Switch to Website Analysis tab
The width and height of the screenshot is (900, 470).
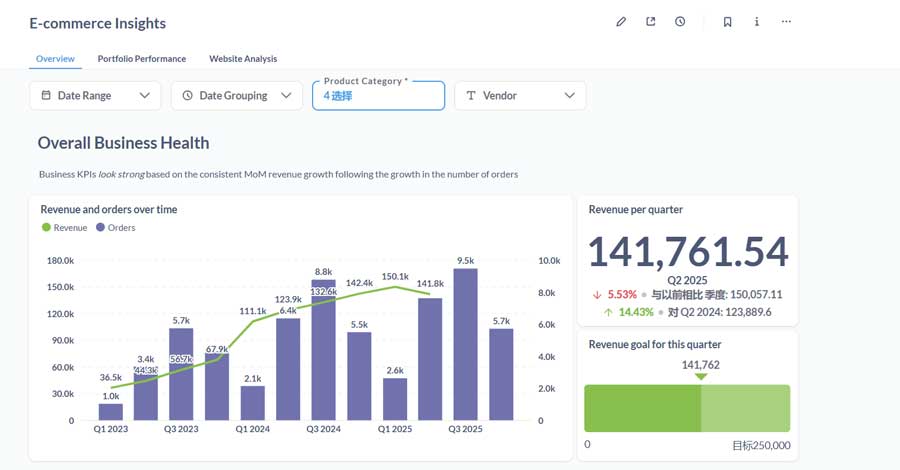(243, 59)
